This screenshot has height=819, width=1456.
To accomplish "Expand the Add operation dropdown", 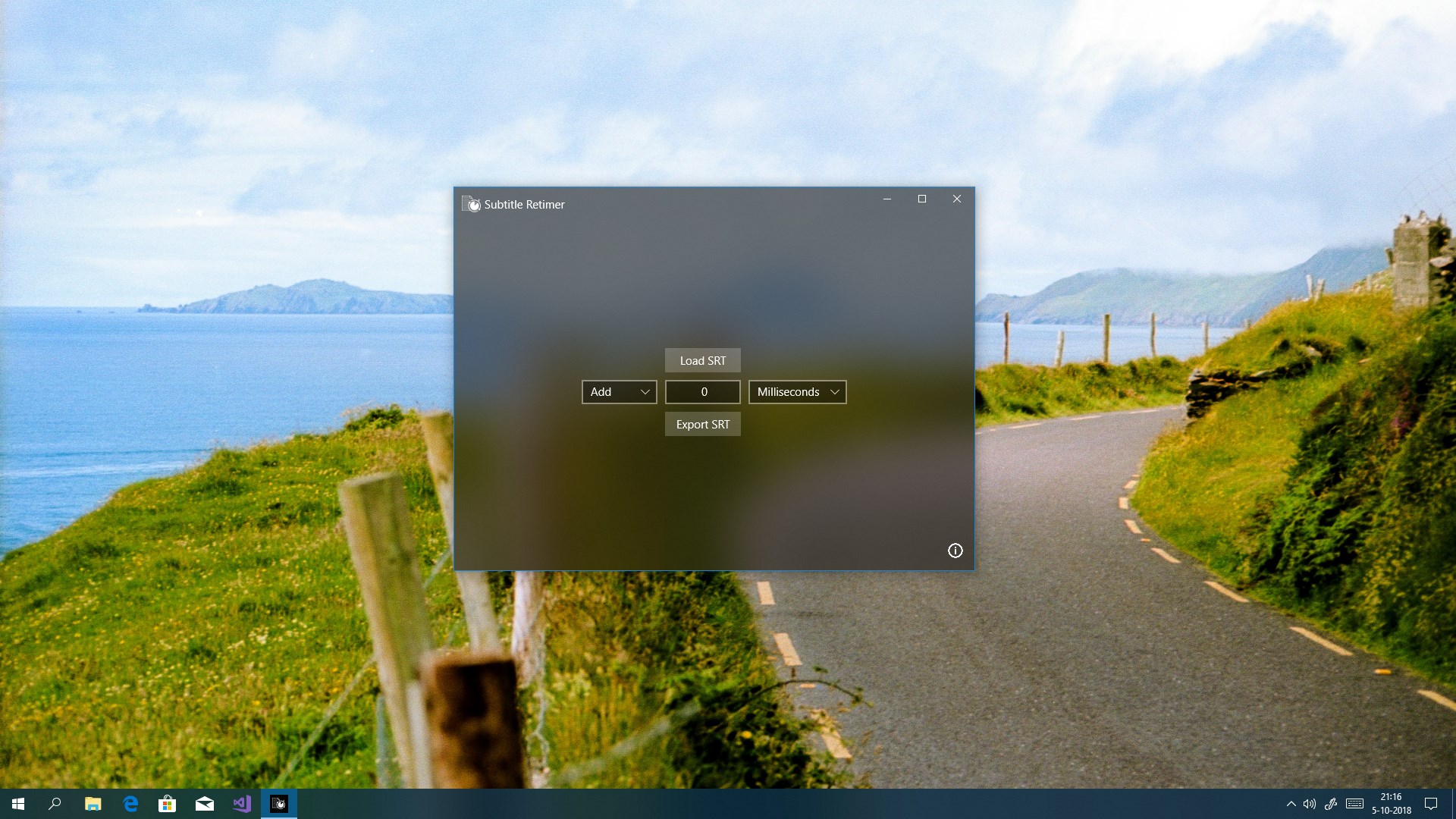I will (619, 392).
